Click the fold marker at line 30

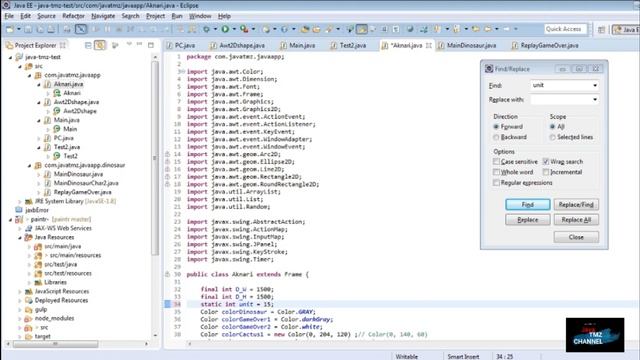tap(167, 274)
